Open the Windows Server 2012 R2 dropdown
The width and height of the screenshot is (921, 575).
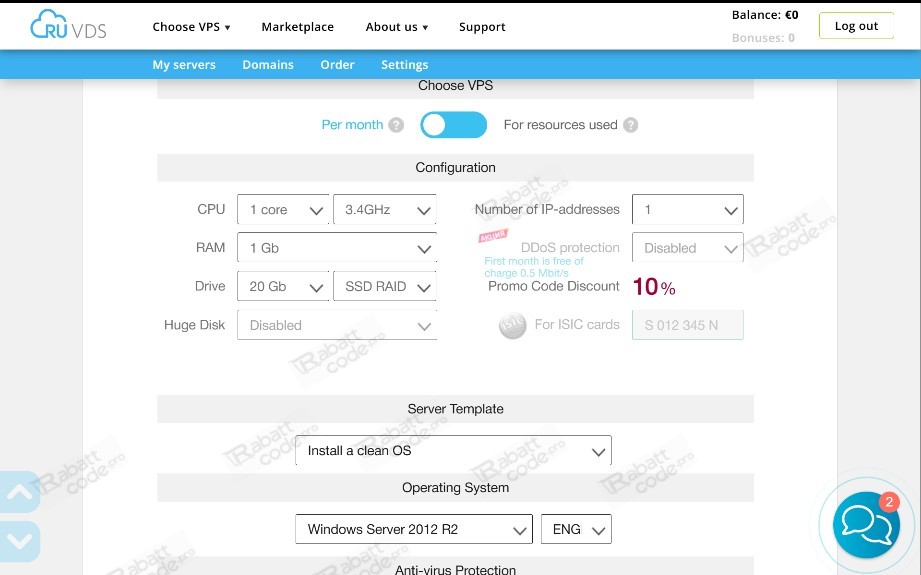point(414,529)
